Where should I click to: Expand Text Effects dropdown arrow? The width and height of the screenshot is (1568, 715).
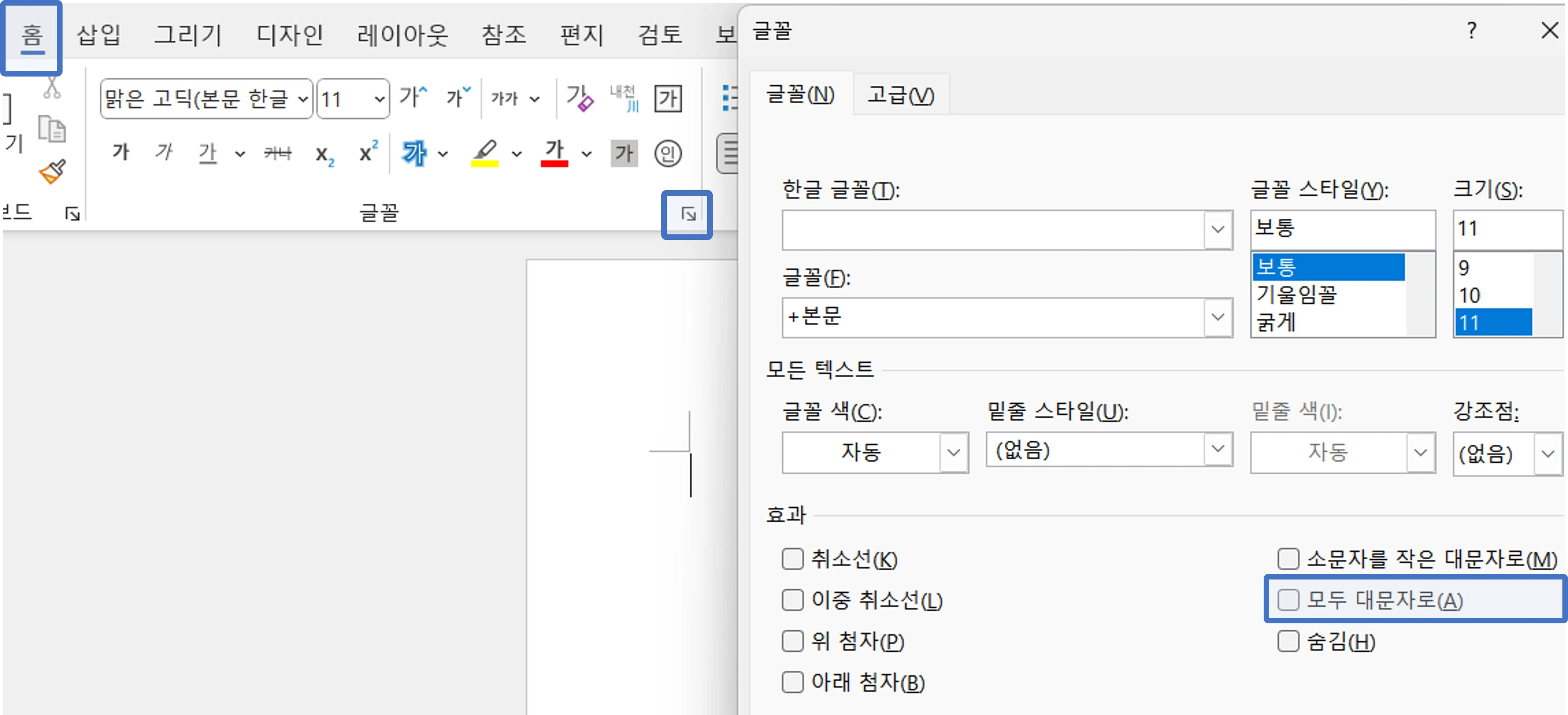pyautogui.click(x=443, y=153)
